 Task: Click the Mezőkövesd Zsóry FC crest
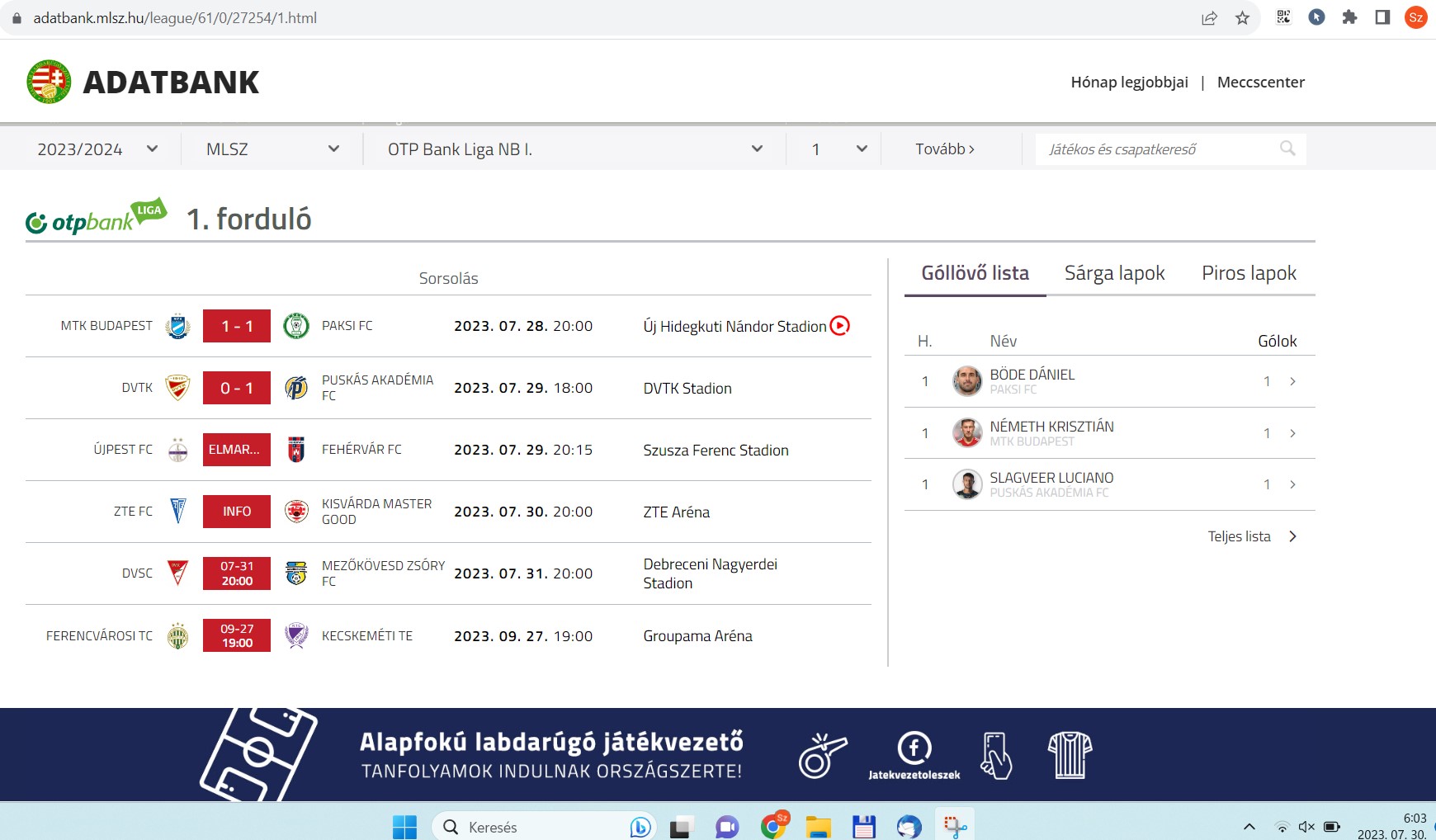(x=296, y=573)
